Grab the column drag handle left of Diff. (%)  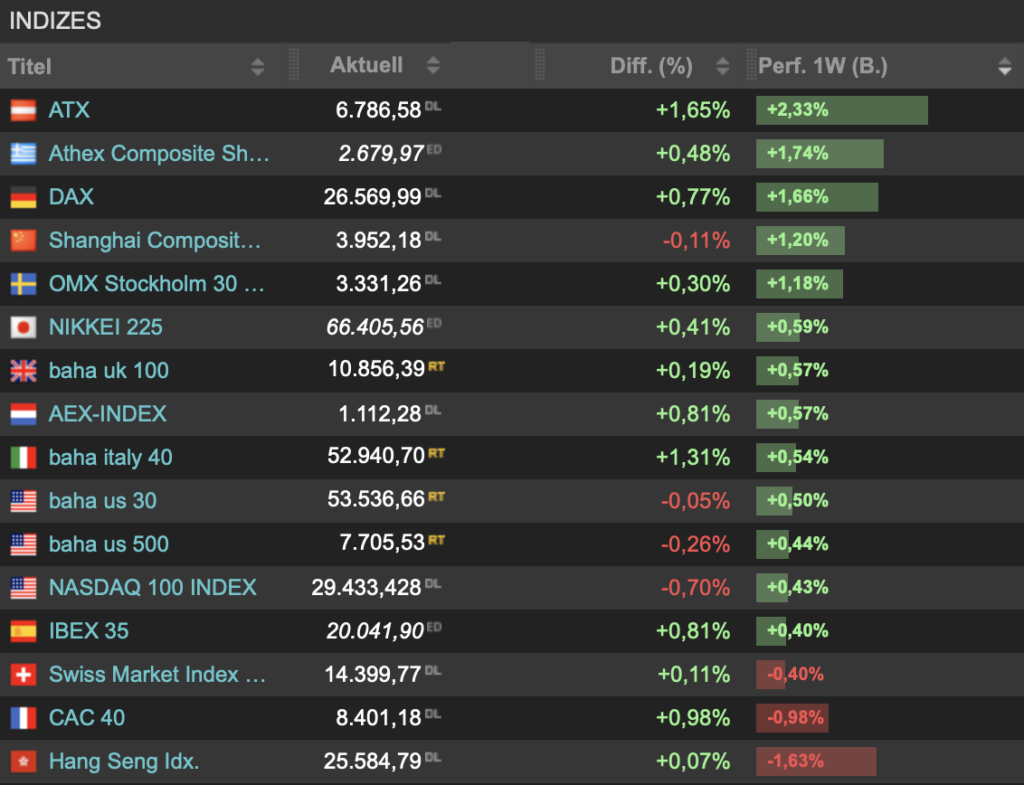coord(539,65)
